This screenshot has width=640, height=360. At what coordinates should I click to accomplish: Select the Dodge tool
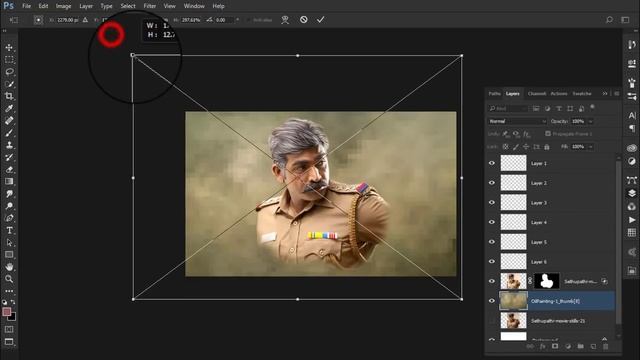pyautogui.click(x=9, y=206)
